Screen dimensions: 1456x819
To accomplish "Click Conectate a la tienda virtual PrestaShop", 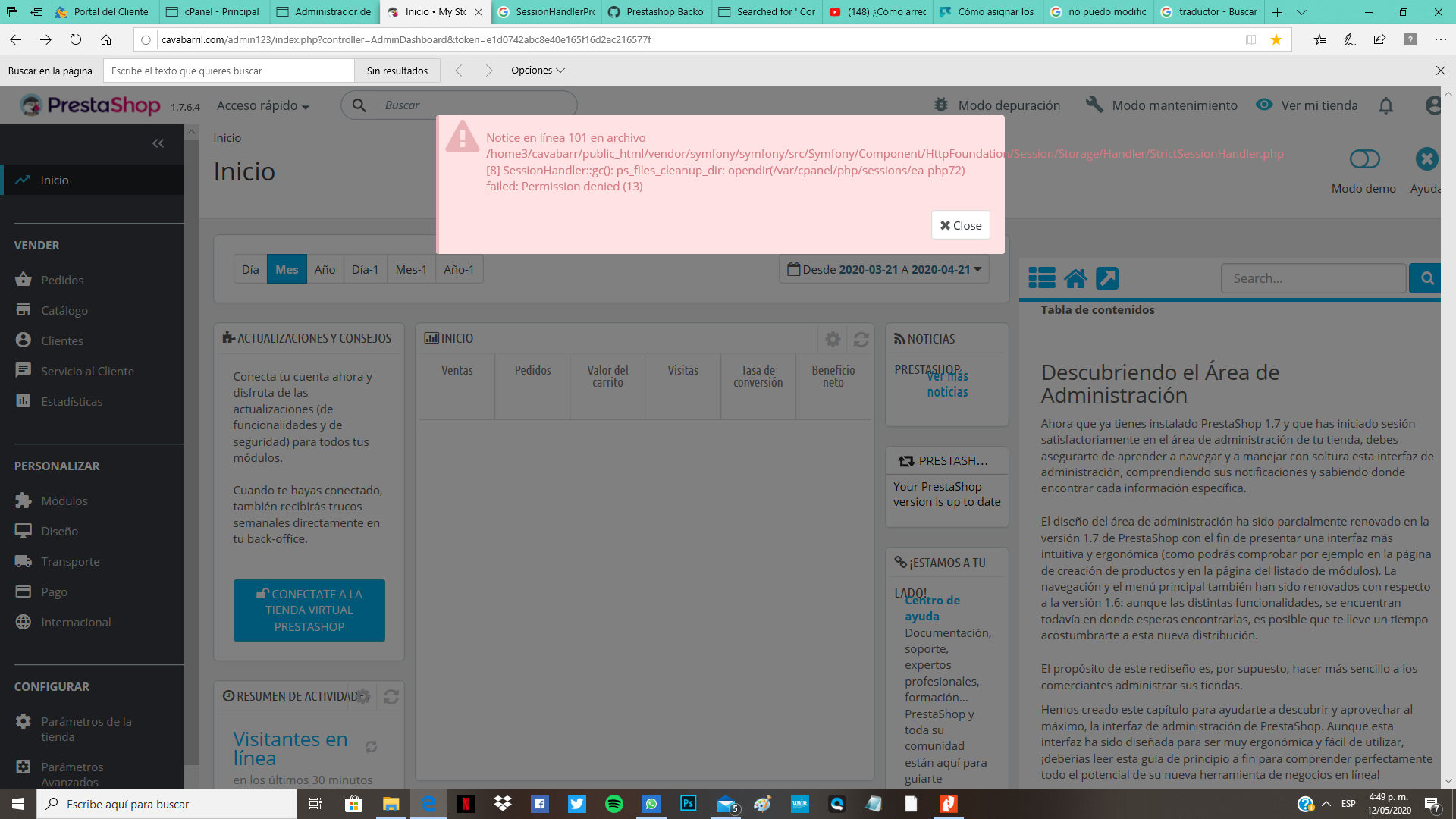I will click(309, 610).
